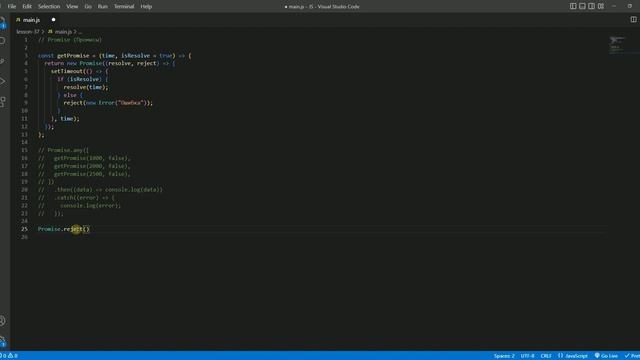This screenshot has height=360, width=640.
Task: Split the editor to the right
Action: point(633,20)
